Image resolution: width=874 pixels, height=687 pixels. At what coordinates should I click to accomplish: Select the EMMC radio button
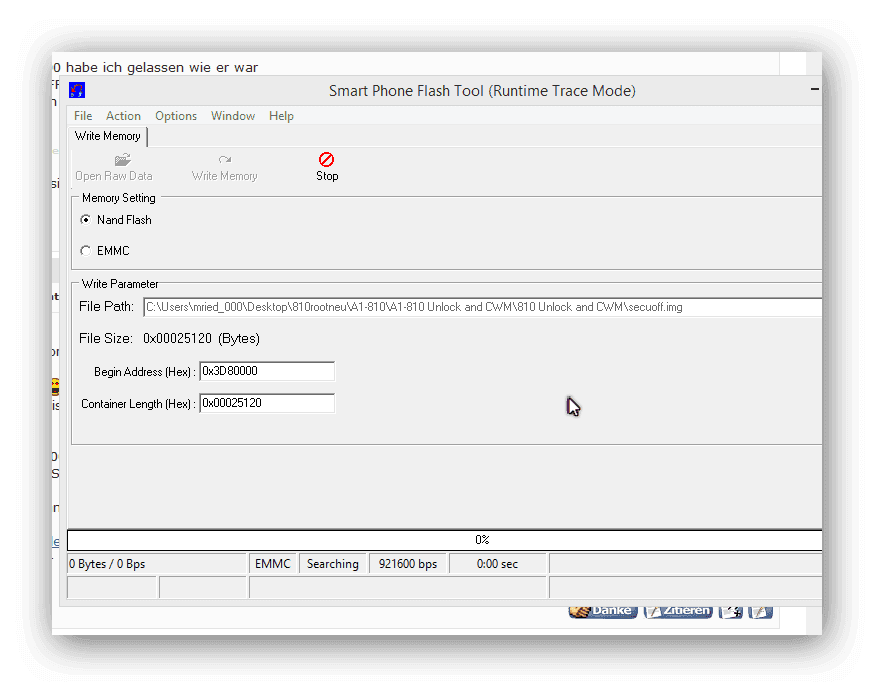coord(85,251)
